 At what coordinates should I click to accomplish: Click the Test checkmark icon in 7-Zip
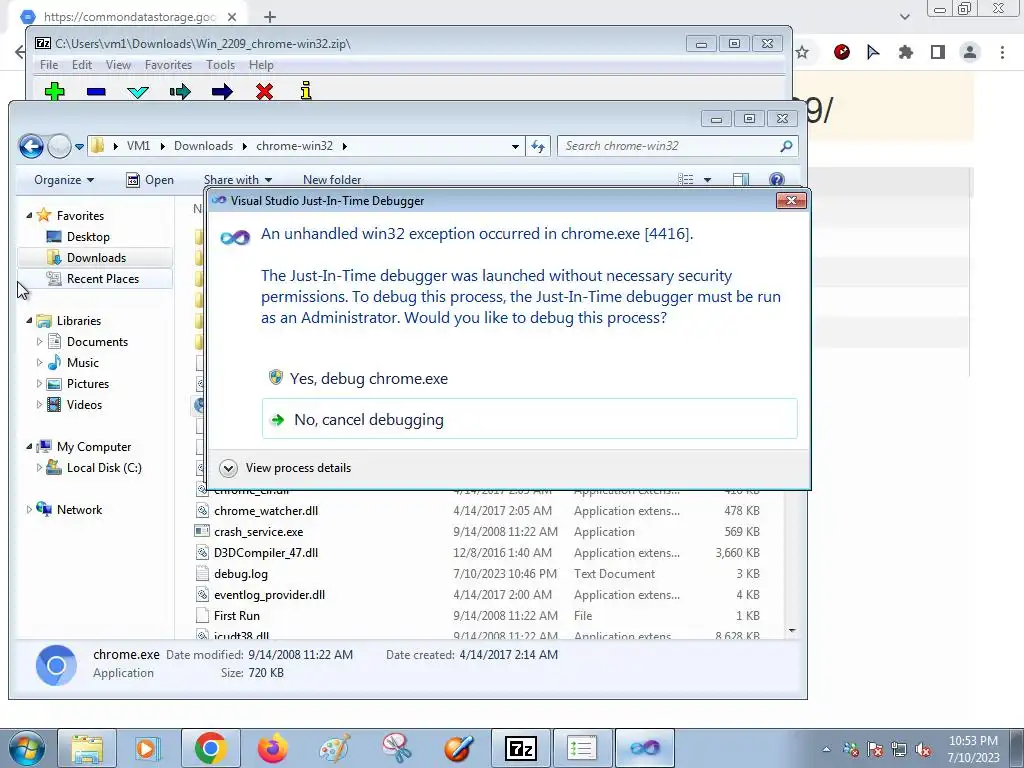point(138,92)
